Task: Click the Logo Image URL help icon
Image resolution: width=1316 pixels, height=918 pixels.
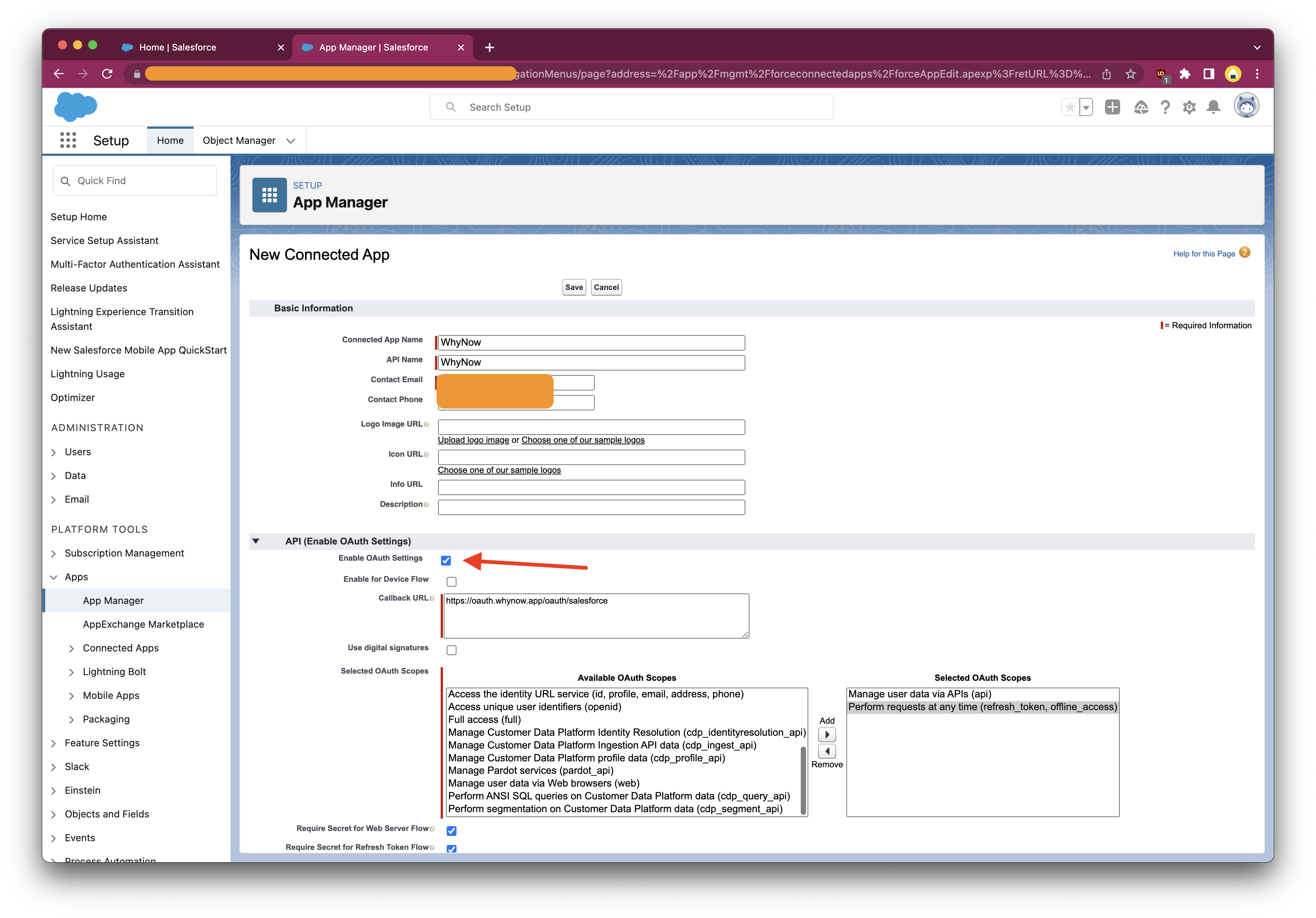Action: point(426,425)
